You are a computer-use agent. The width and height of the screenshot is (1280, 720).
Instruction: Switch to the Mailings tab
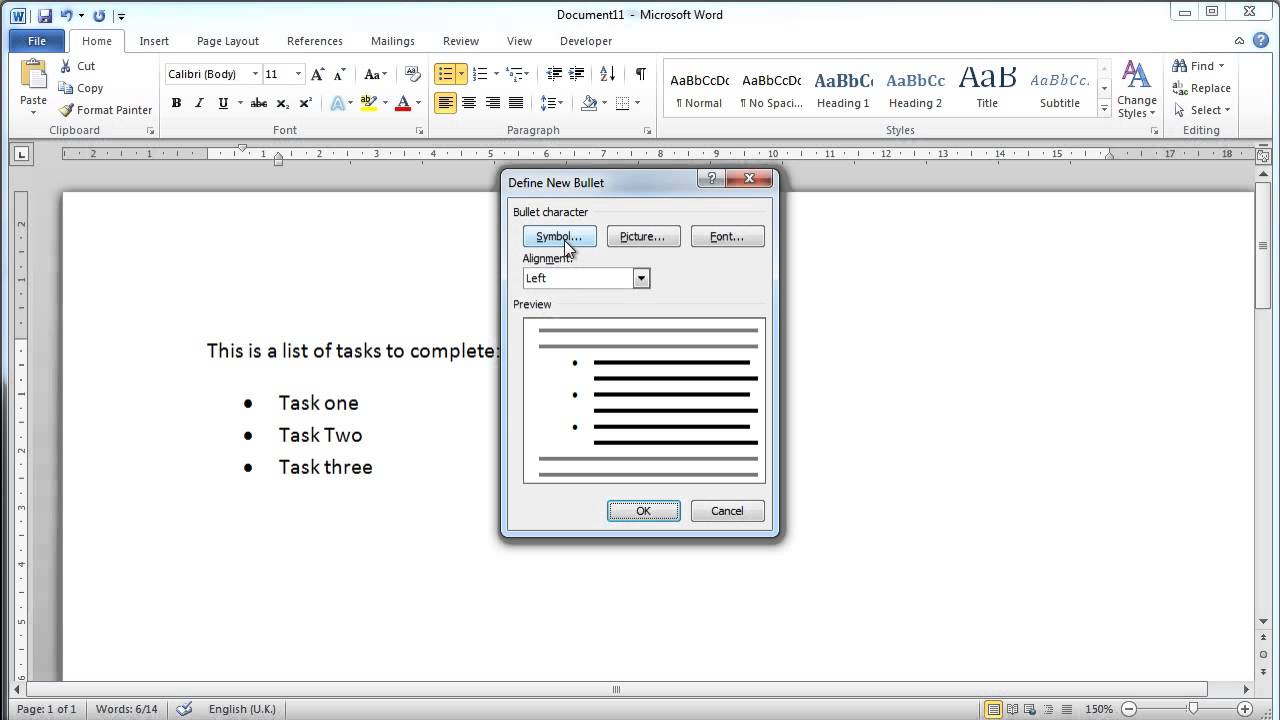tap(393, 41)
